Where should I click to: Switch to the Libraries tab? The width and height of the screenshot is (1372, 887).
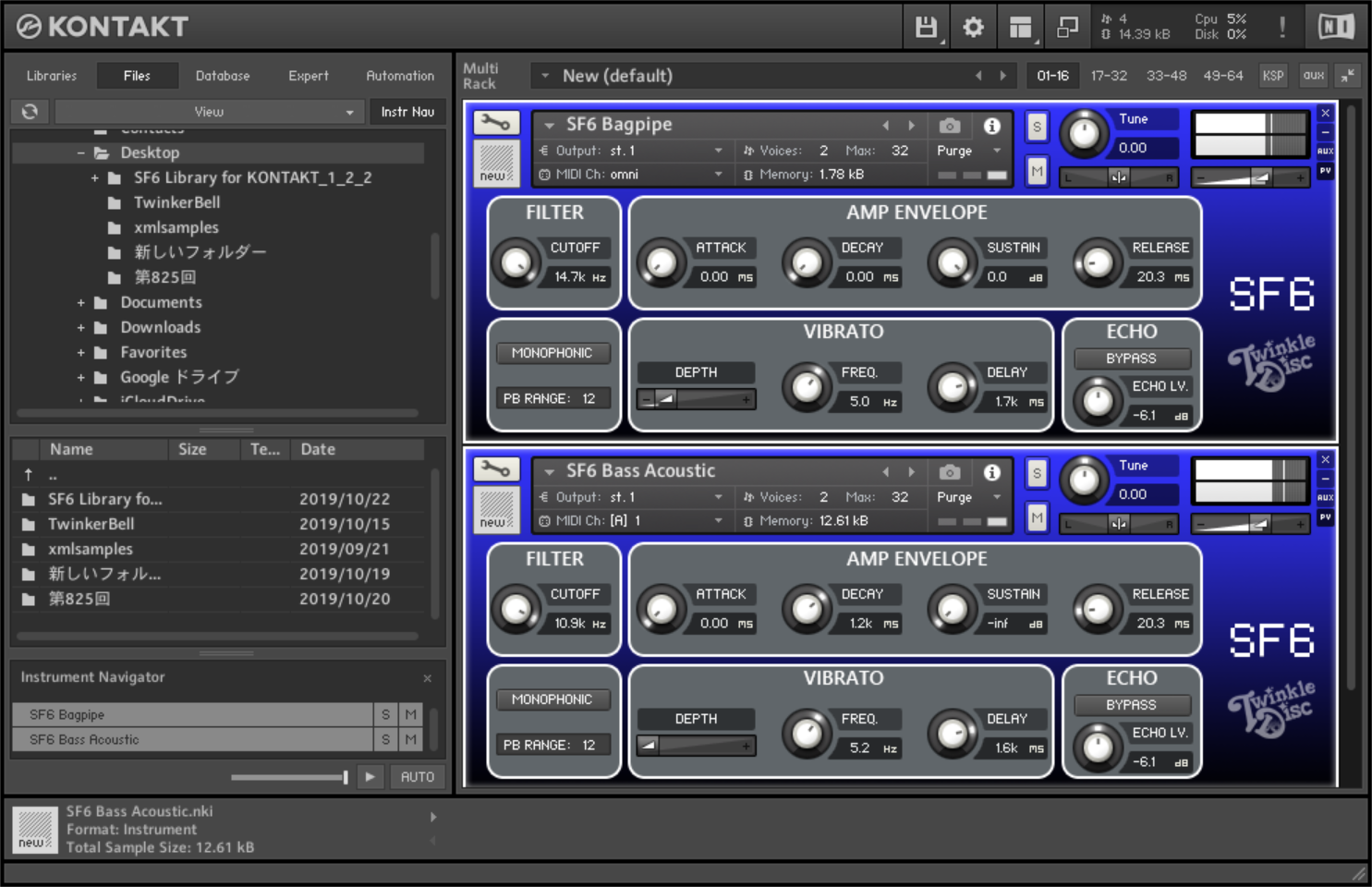tap(52, 76)
